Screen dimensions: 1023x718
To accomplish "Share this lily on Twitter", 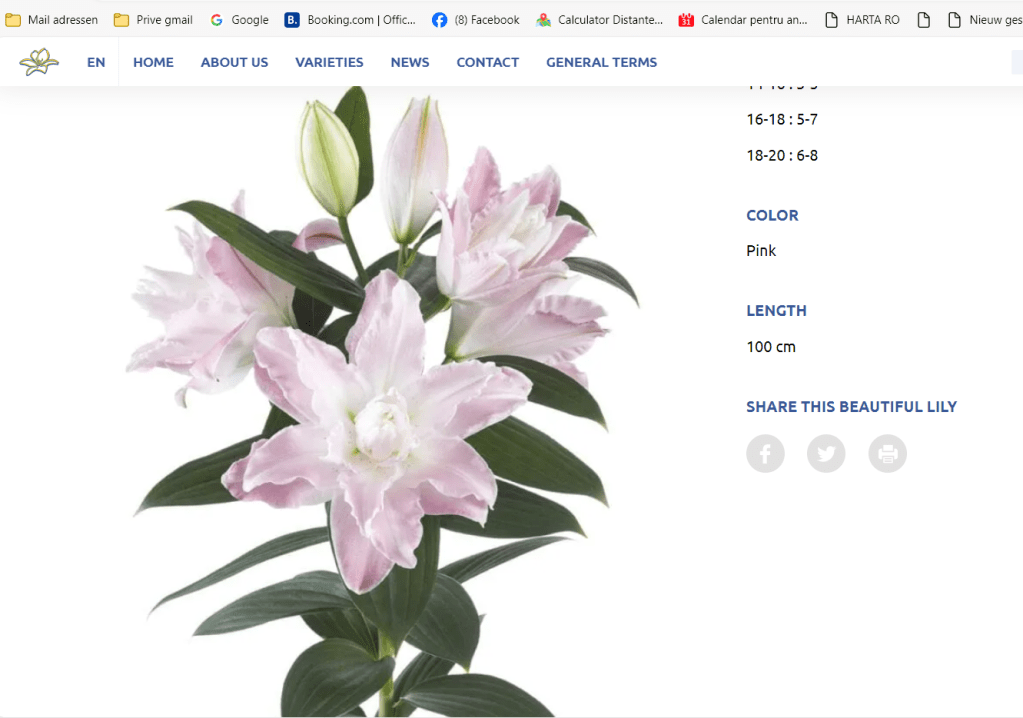I will pos(826,454).
